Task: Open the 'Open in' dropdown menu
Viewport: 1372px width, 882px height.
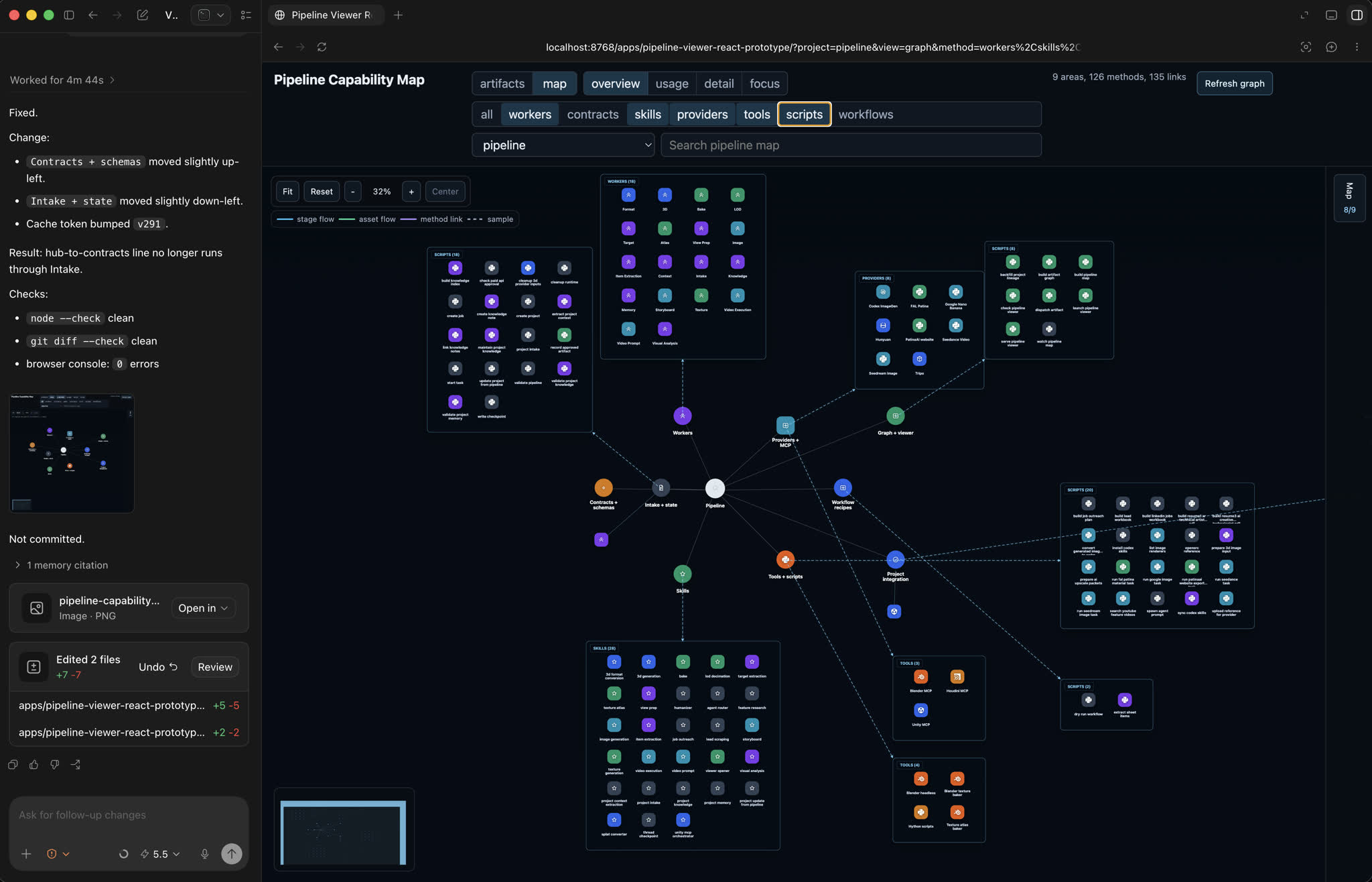Action: coord(203,608)
